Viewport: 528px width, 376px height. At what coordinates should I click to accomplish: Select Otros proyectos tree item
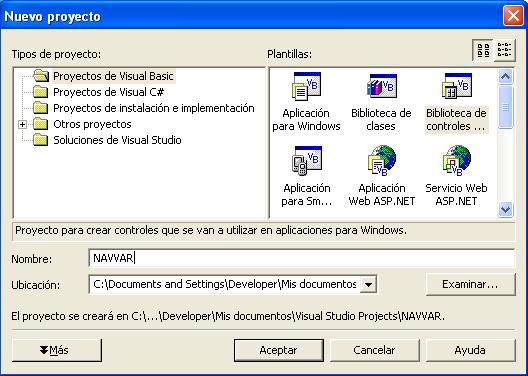click(92, 124)
